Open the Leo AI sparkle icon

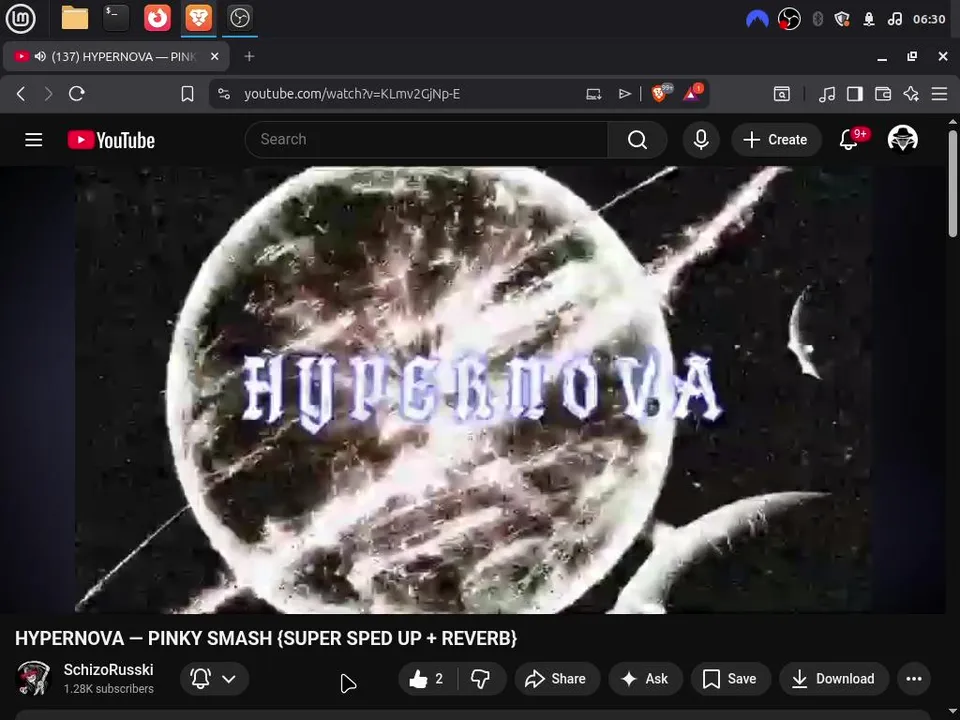(911, 94)
